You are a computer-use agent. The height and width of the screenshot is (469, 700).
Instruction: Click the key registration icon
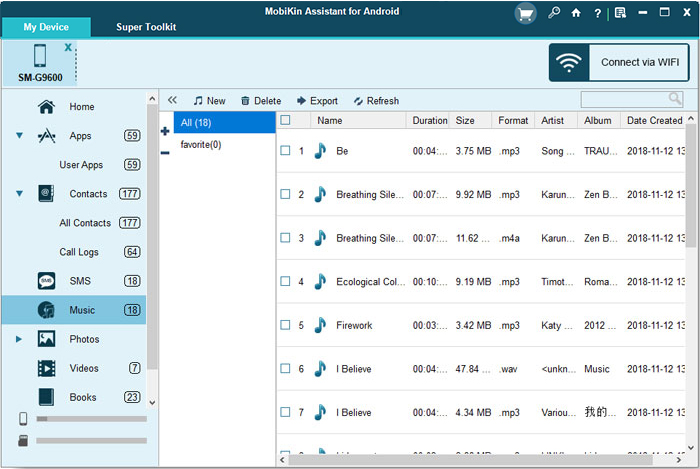point(554,12)
